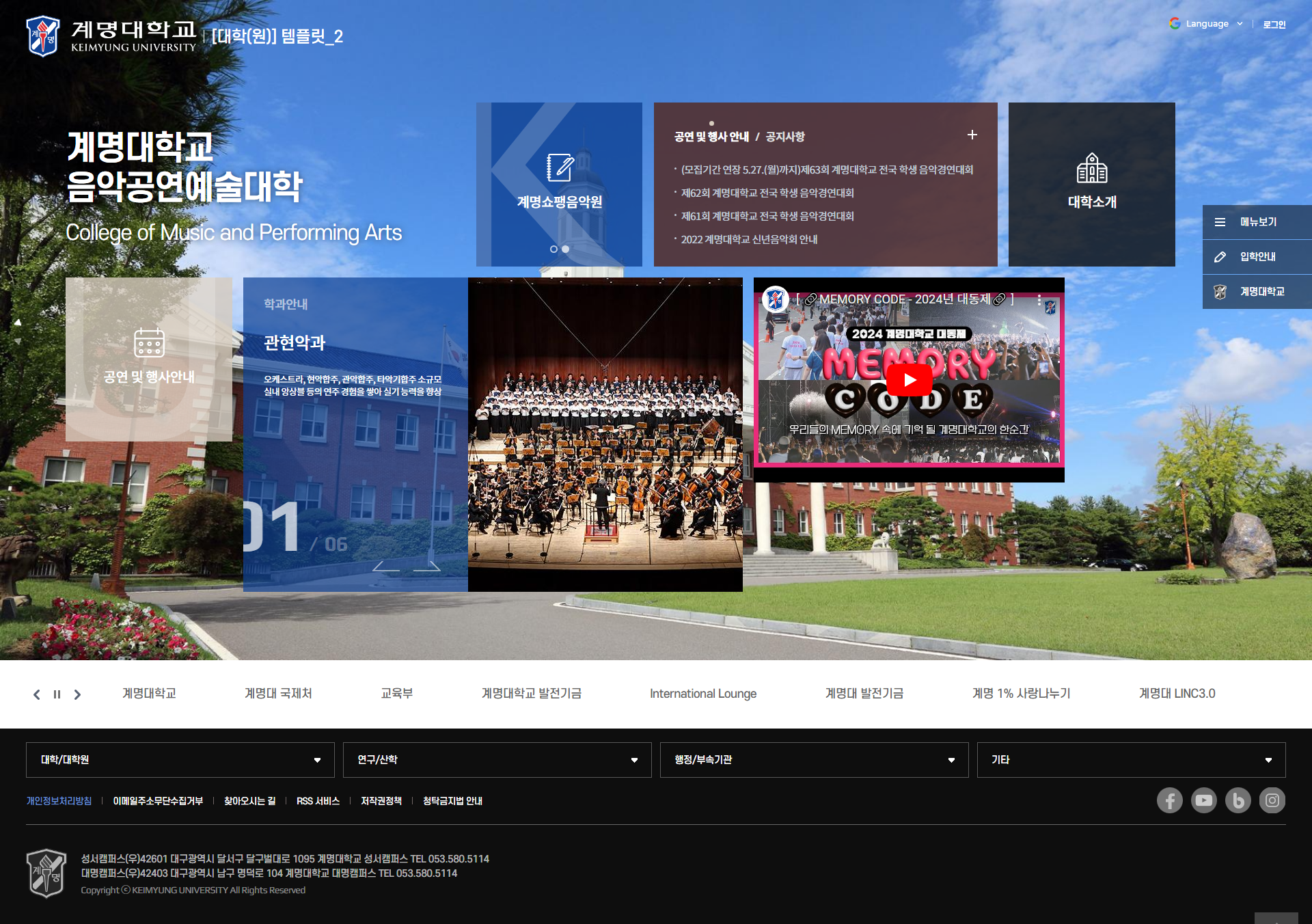Open the Facebook social icon
This screenshot has width=1312, height=924.
1170,800
